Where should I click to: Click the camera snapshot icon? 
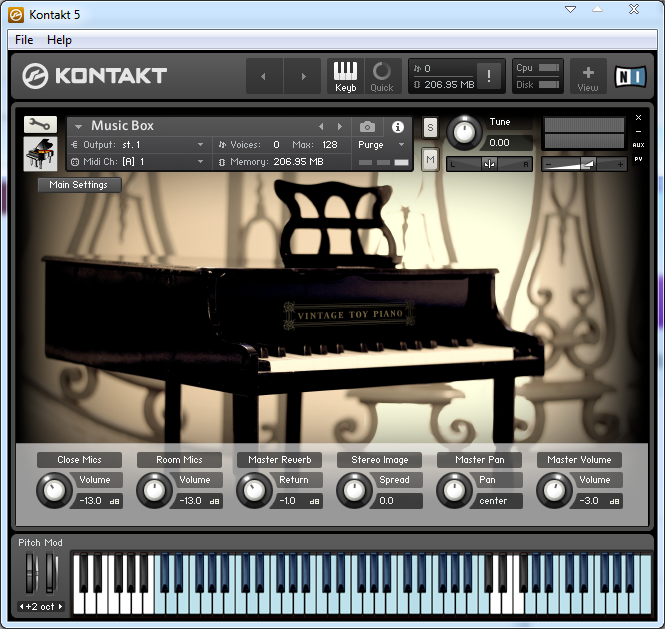pos(368,127)
